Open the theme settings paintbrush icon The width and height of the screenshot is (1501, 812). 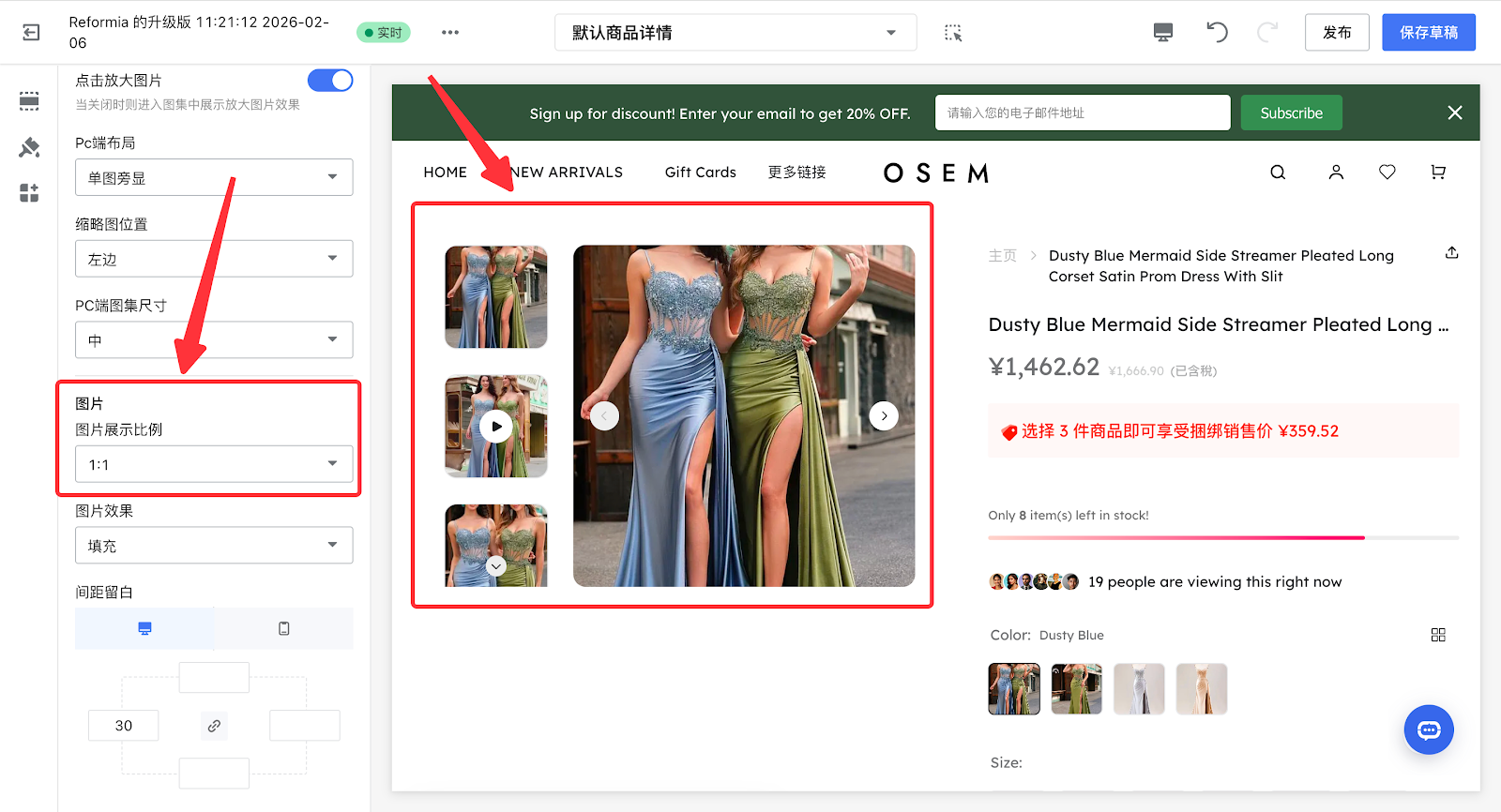pyautogui.click(x=29, y=147)
